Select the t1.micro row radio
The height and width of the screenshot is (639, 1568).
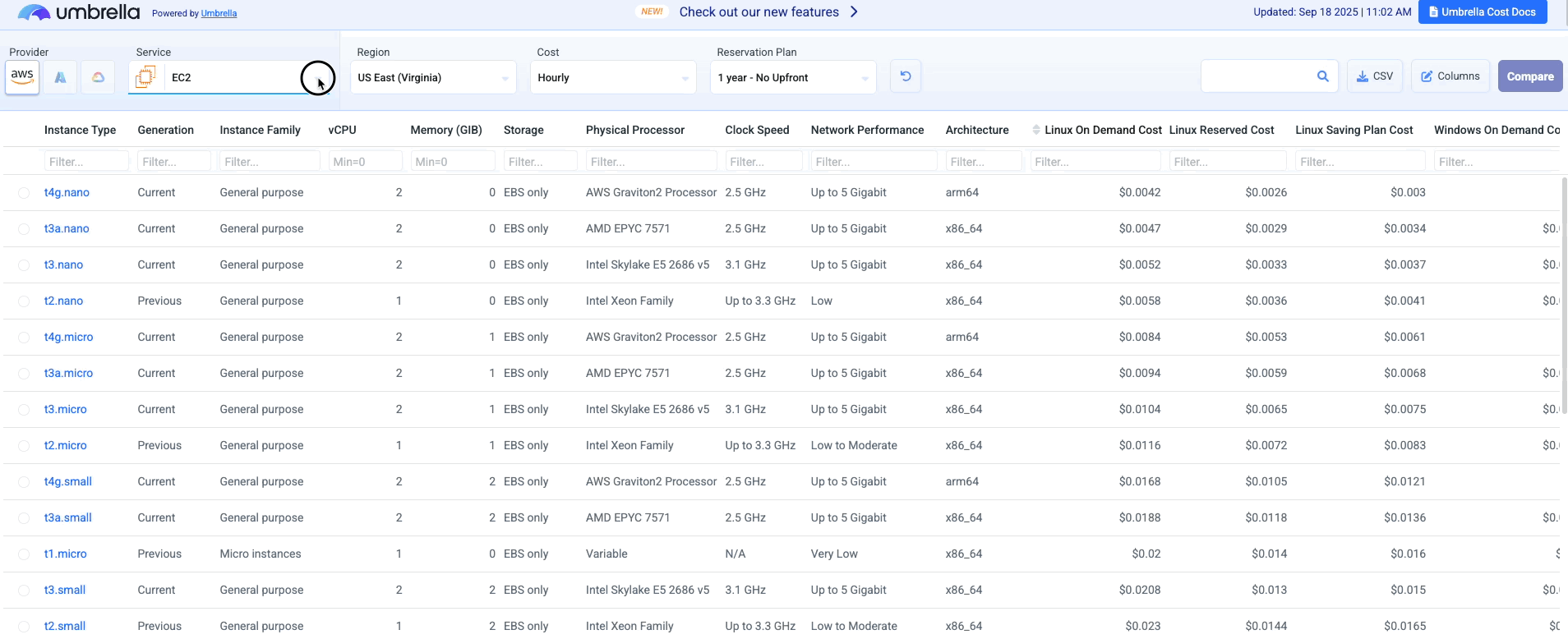[24, 554]
